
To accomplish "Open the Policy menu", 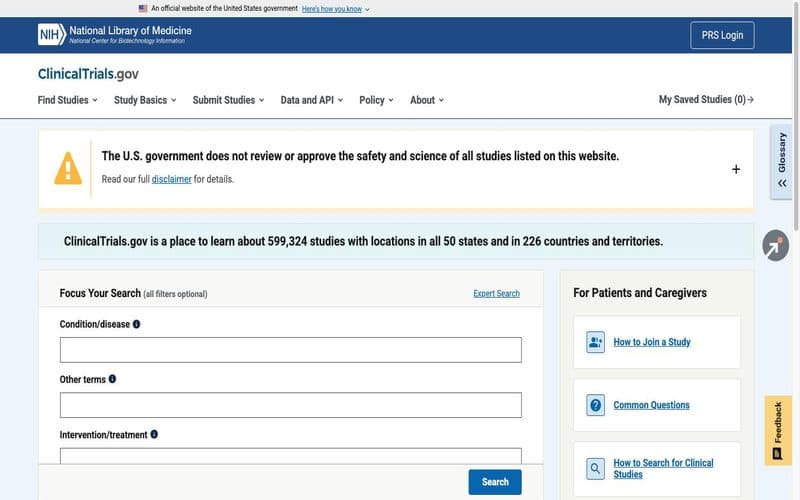I will coord(376,100).
